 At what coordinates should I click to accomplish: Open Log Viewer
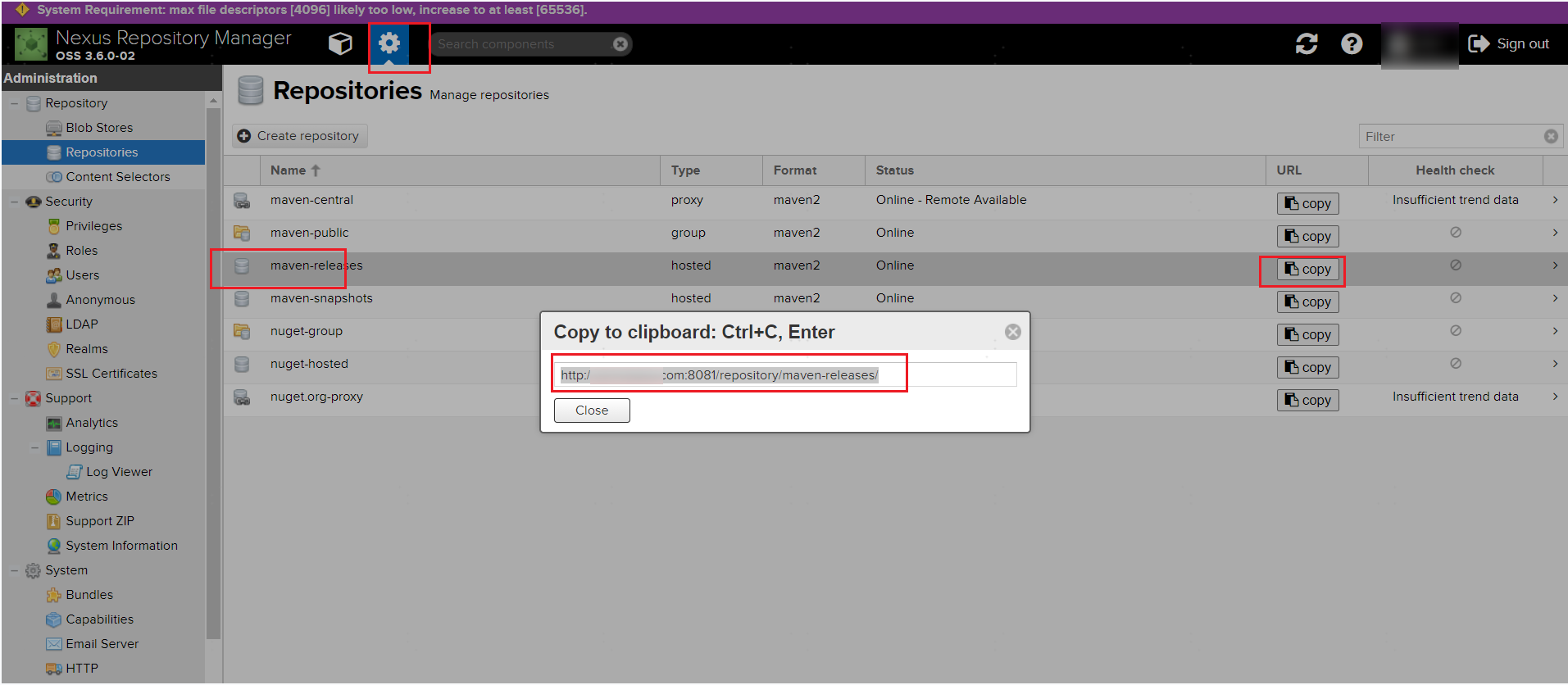119,472
